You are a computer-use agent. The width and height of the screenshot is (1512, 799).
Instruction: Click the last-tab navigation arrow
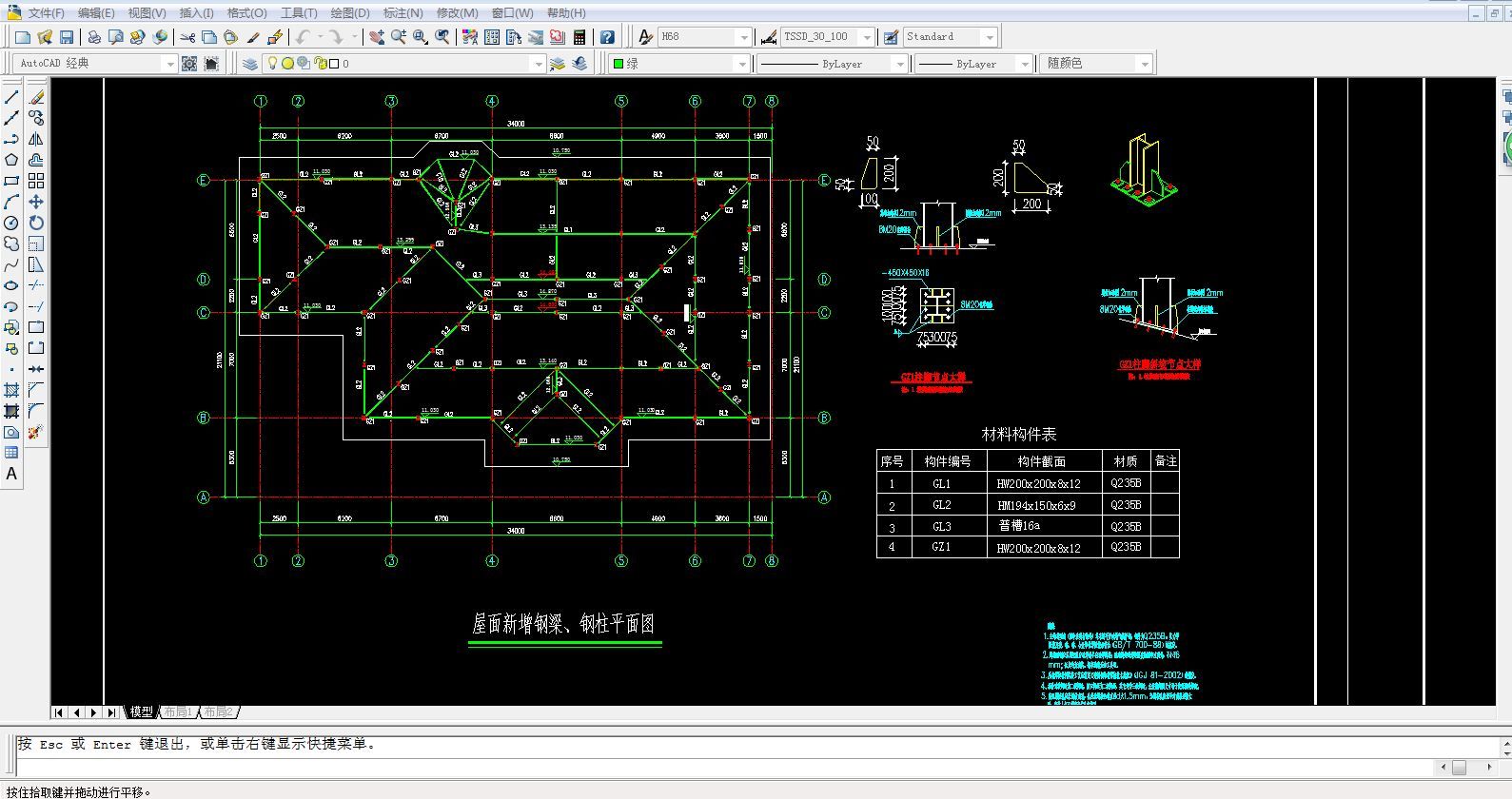pyautogui.click(x=111, y=711)
